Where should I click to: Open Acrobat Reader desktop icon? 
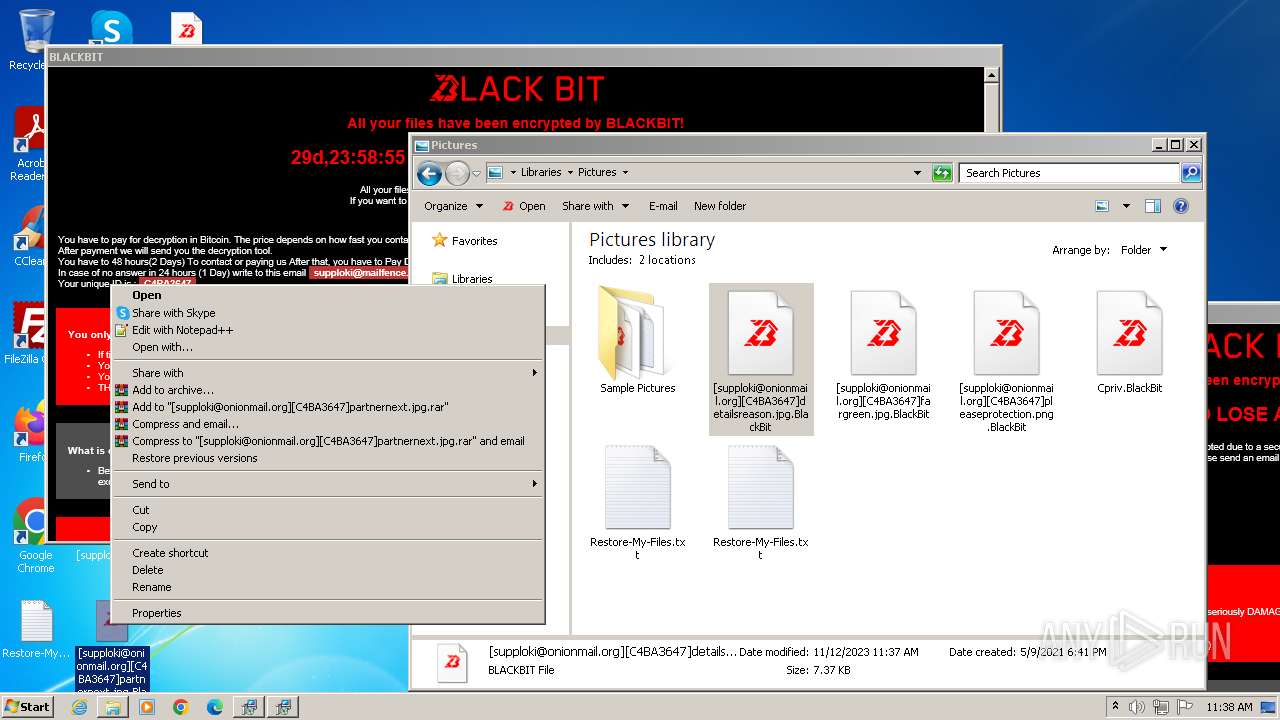pyautogui.click(x=30, y=143)
